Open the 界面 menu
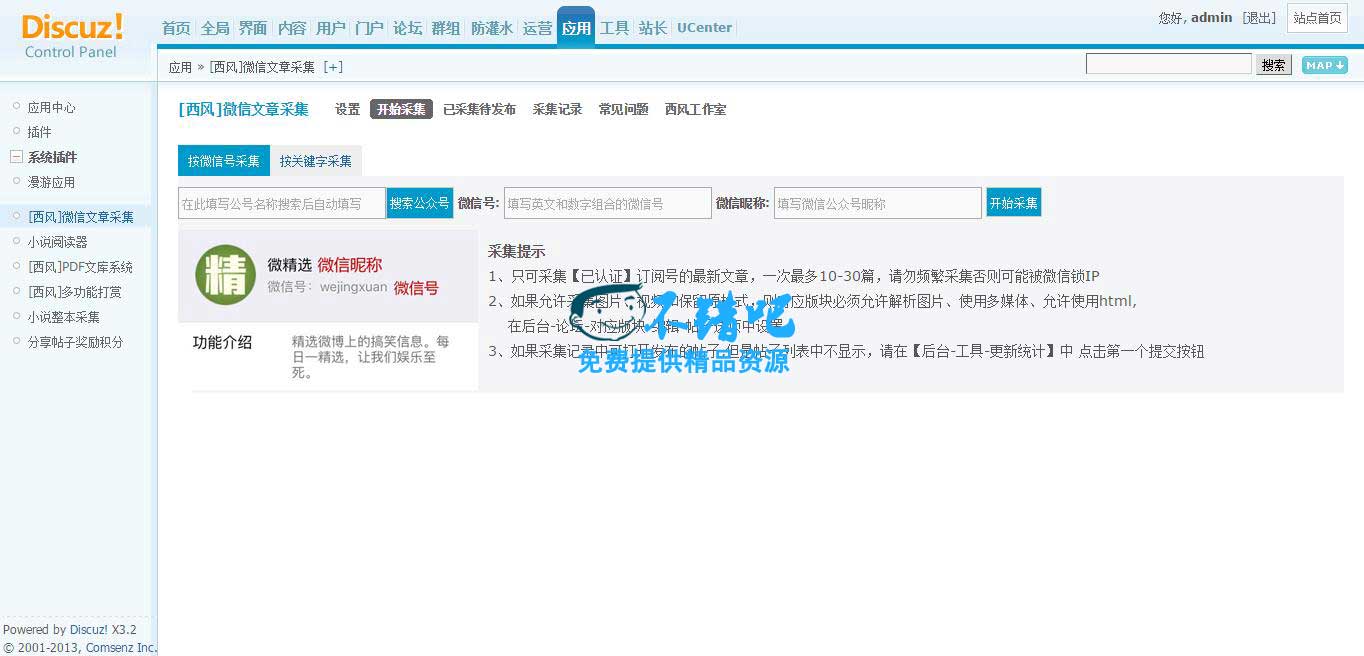This screenshot has height=656, width=1364. [x=253, y=28]
